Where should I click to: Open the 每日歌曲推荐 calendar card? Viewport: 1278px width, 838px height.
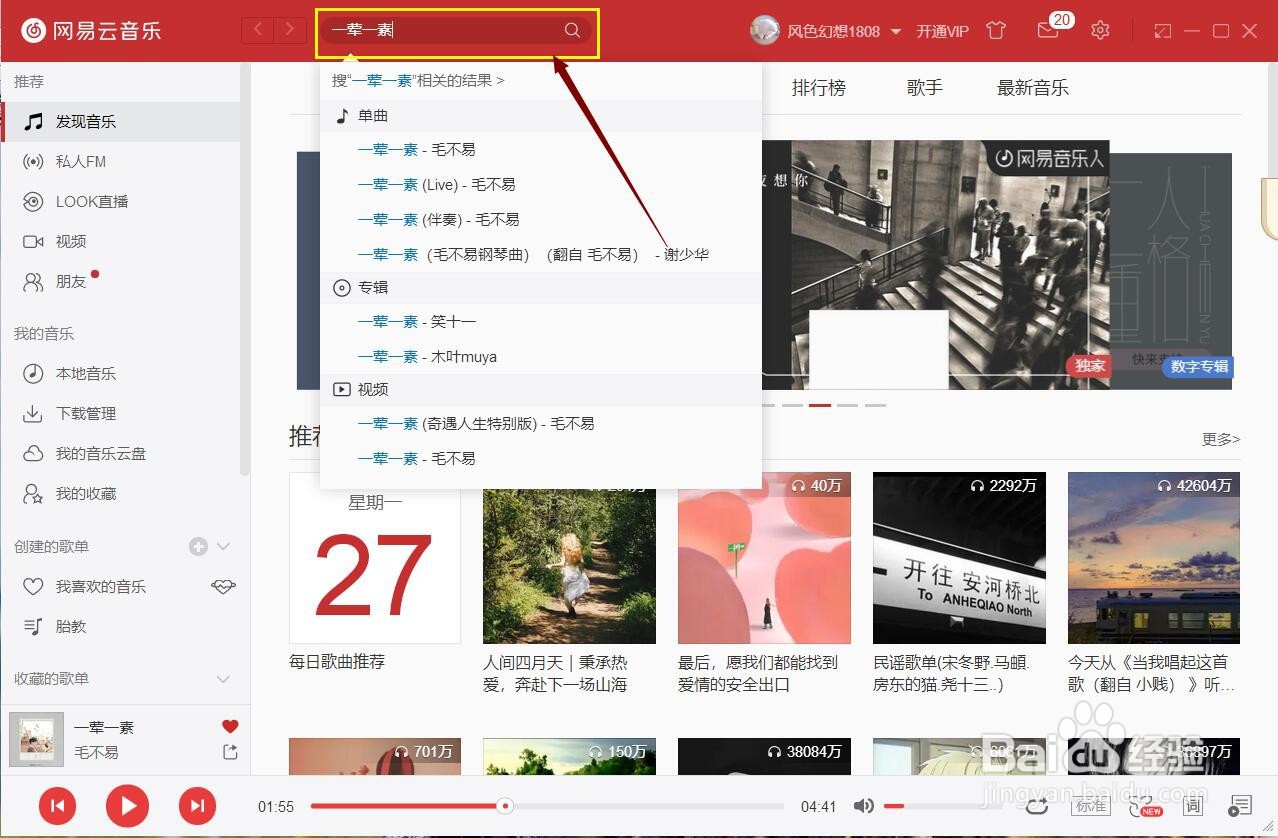[375, 557]
